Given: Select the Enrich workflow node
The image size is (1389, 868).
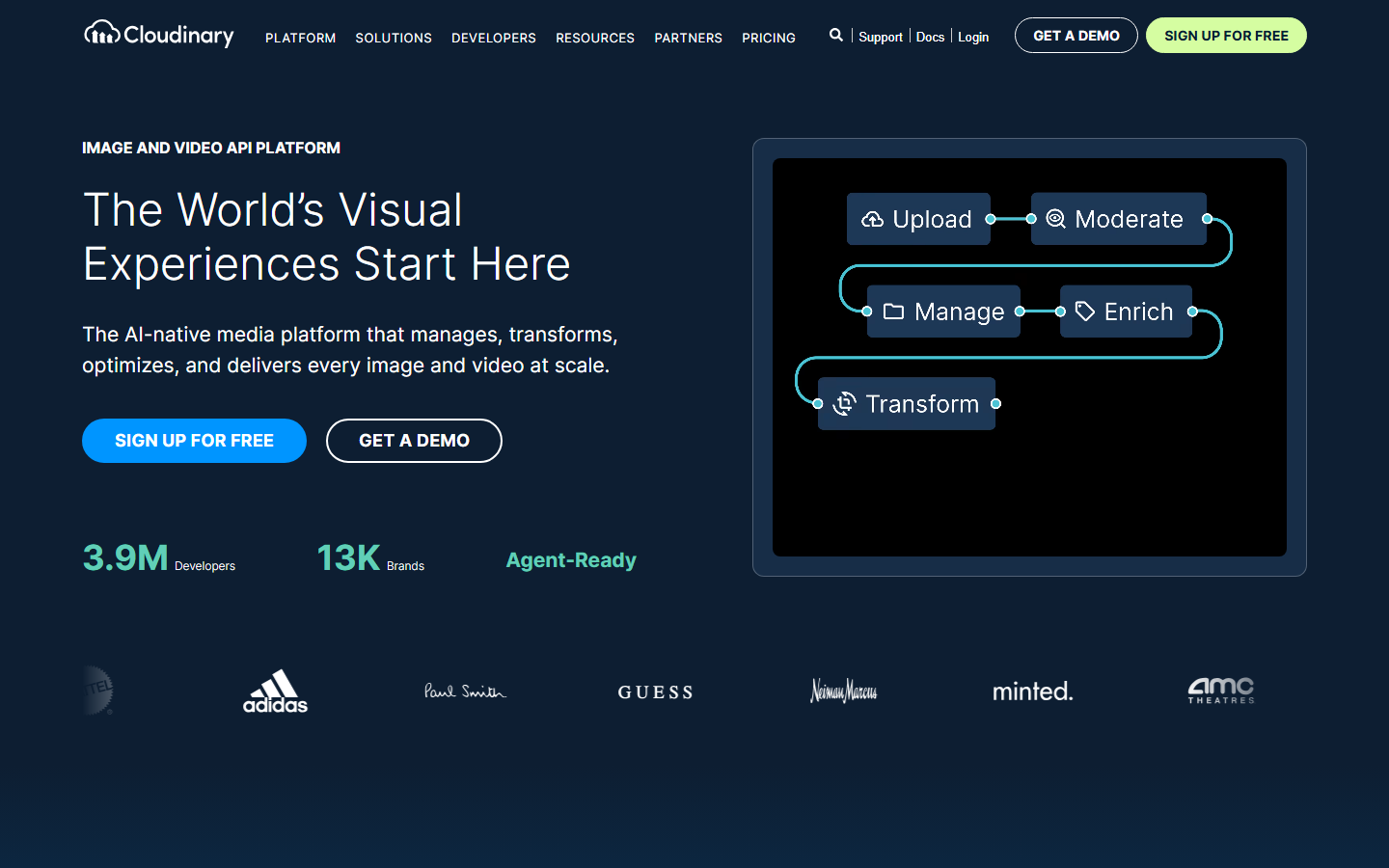Looking at the screenshot, I should (x=1126, y=312).
